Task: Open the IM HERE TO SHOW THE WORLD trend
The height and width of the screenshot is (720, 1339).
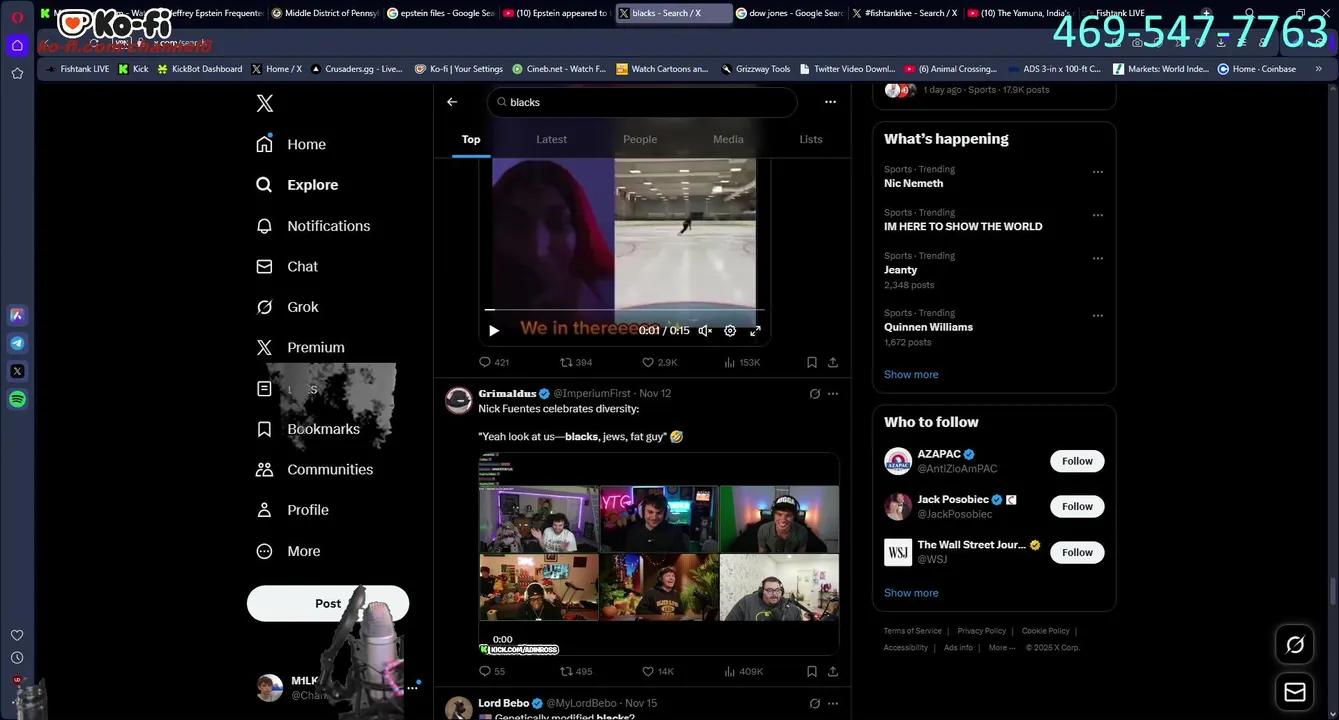Action: click(963, 227)
